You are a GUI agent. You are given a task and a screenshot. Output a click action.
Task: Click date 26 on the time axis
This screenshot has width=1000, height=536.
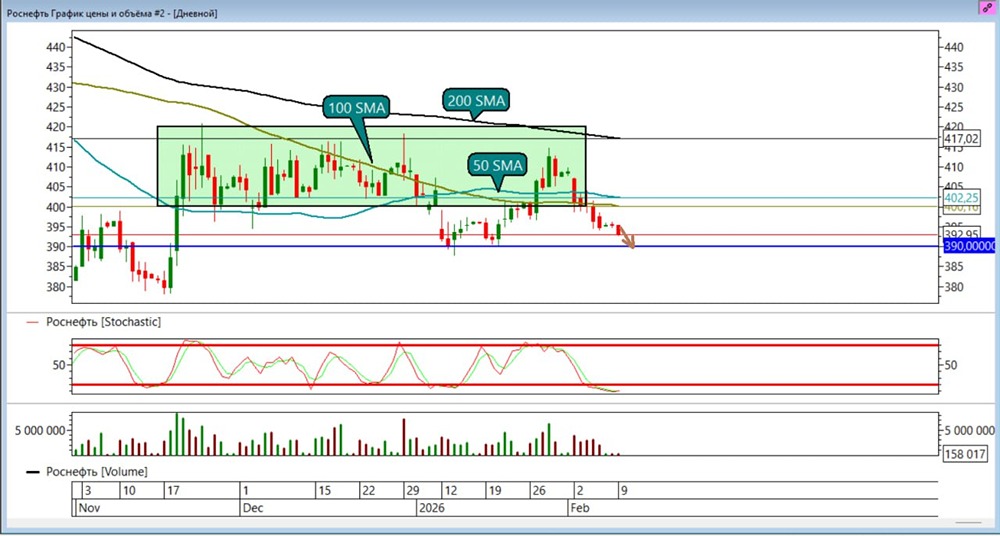pos(539,491)
